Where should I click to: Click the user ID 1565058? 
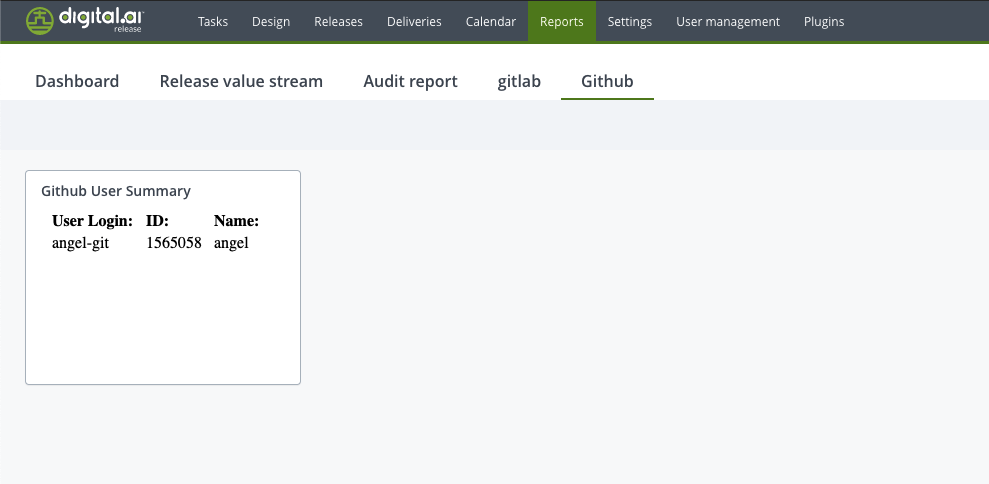[174, 242]
